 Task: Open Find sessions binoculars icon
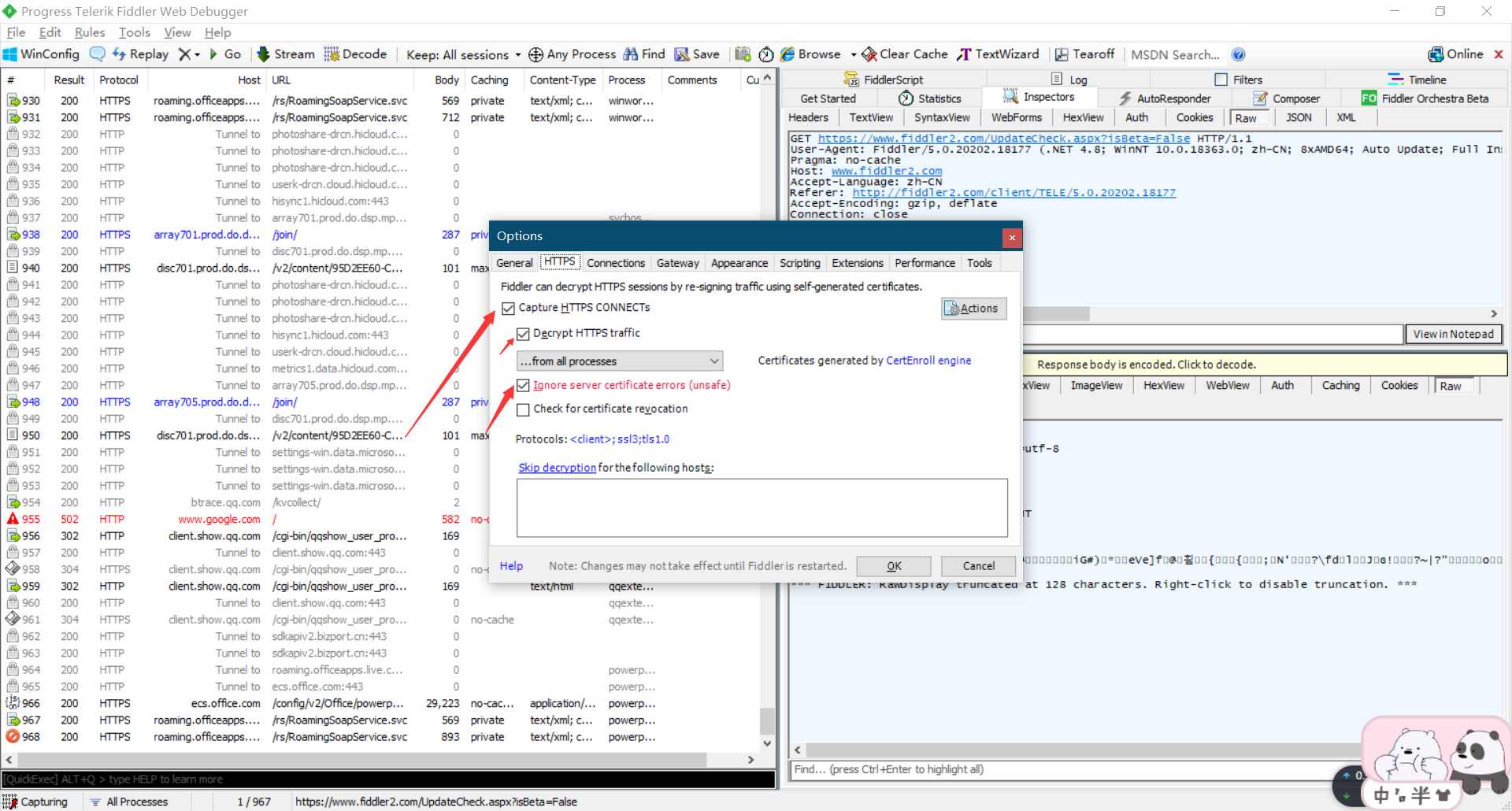pos(631,54)
